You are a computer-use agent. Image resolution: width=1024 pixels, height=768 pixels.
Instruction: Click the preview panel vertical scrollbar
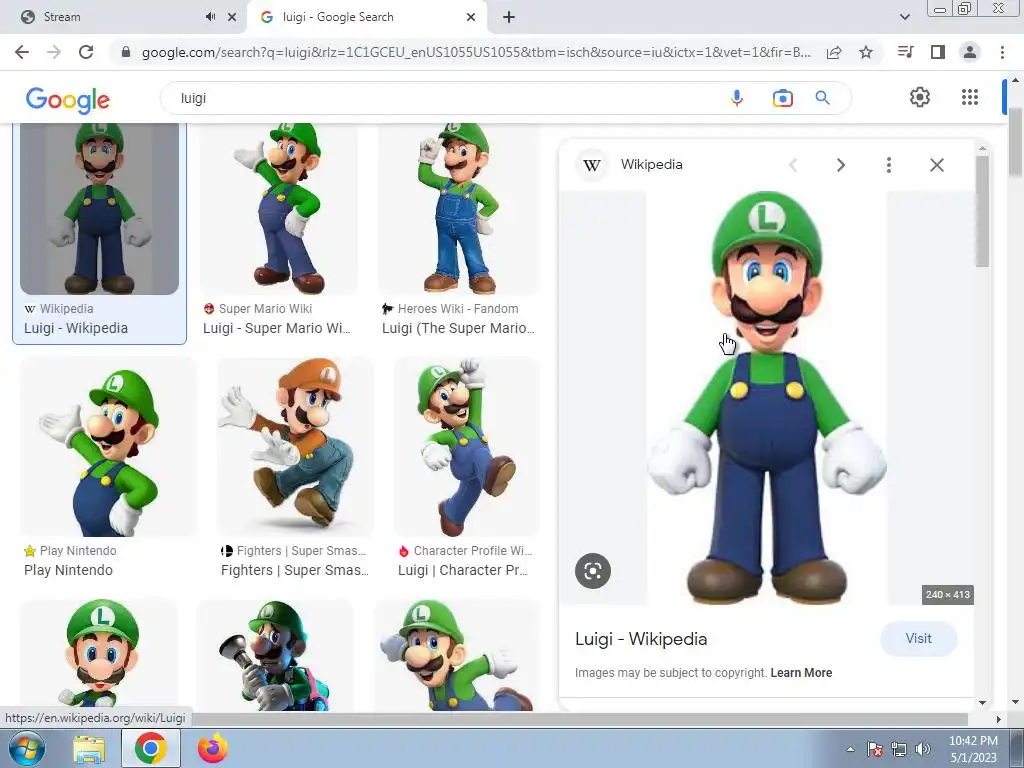pos(982,212)
